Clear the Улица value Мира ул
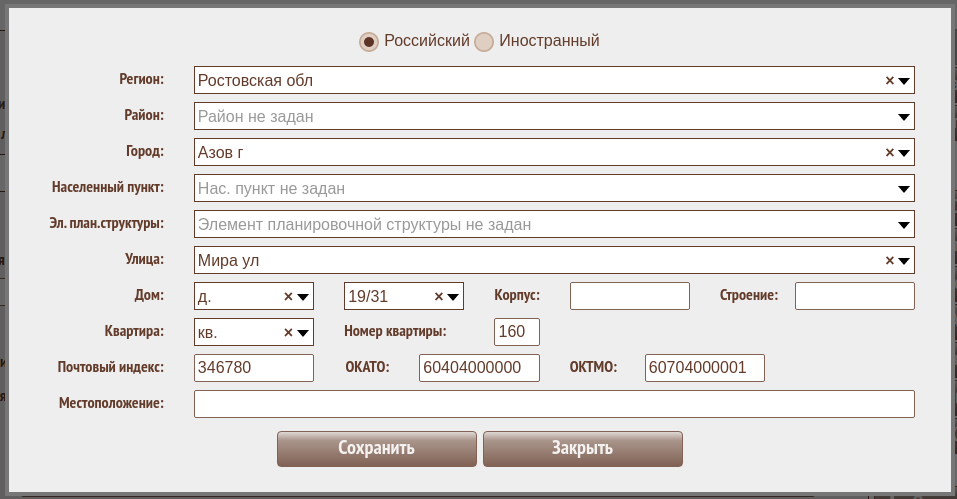Image resolution: width=957 pixels, height=499 pixels. pos(889,261)
